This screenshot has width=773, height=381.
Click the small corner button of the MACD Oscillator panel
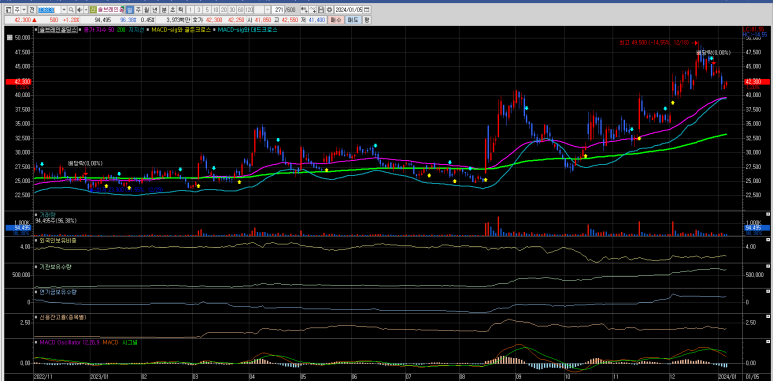point(768,341)
